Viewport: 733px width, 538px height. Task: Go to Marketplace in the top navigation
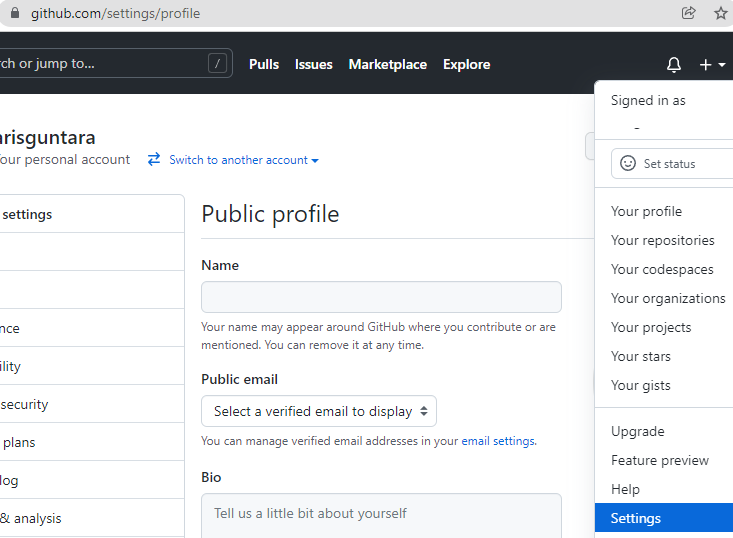(388, 64)
